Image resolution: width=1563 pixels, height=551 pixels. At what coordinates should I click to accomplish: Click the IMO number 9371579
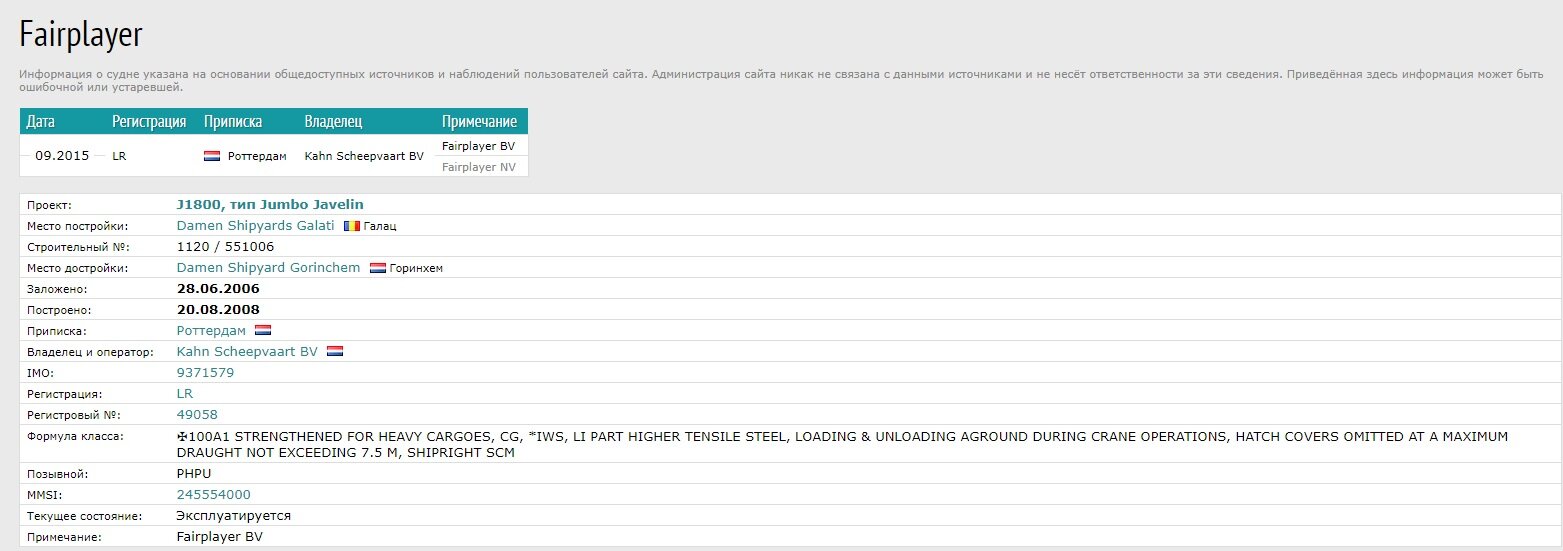coord(205,373)
